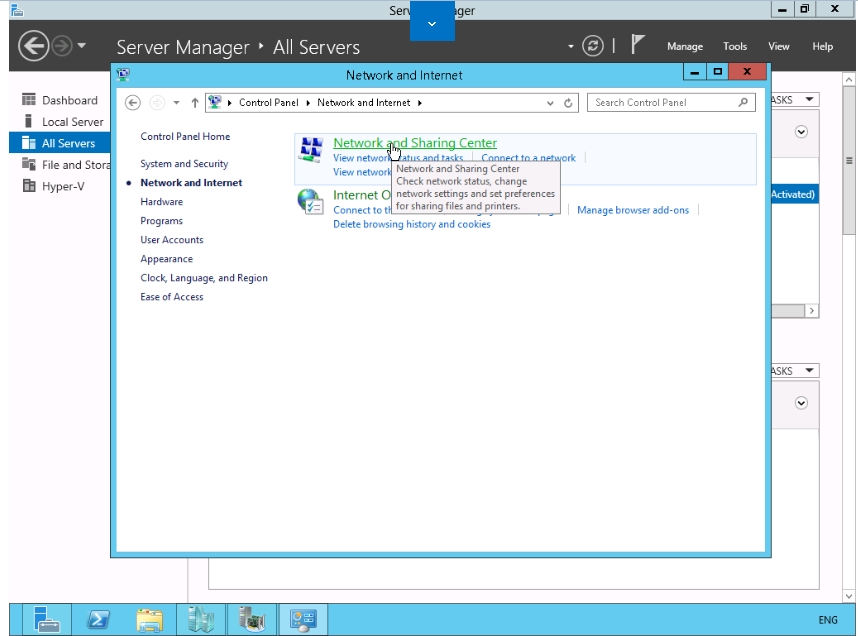Open Manage browser add-ons
The width and height of the screenshot is (858, 636).
click(x=633, y=210)
